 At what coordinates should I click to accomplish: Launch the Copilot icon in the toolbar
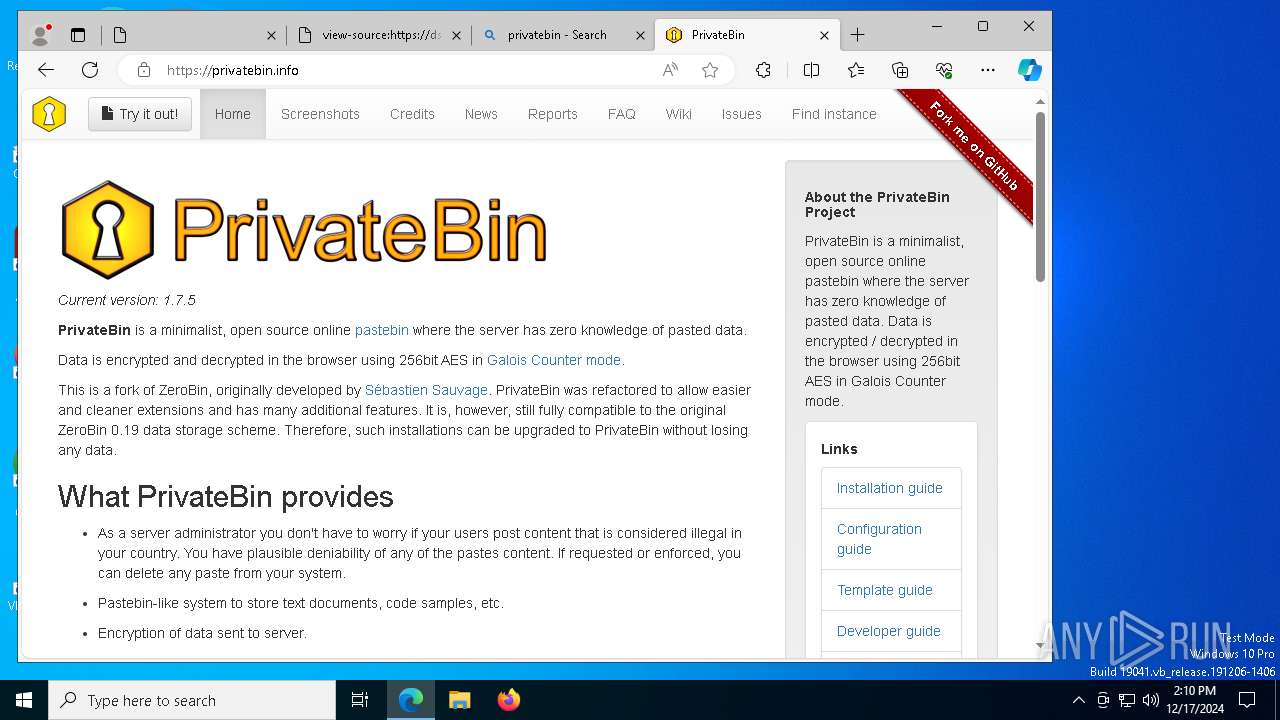1029,70
